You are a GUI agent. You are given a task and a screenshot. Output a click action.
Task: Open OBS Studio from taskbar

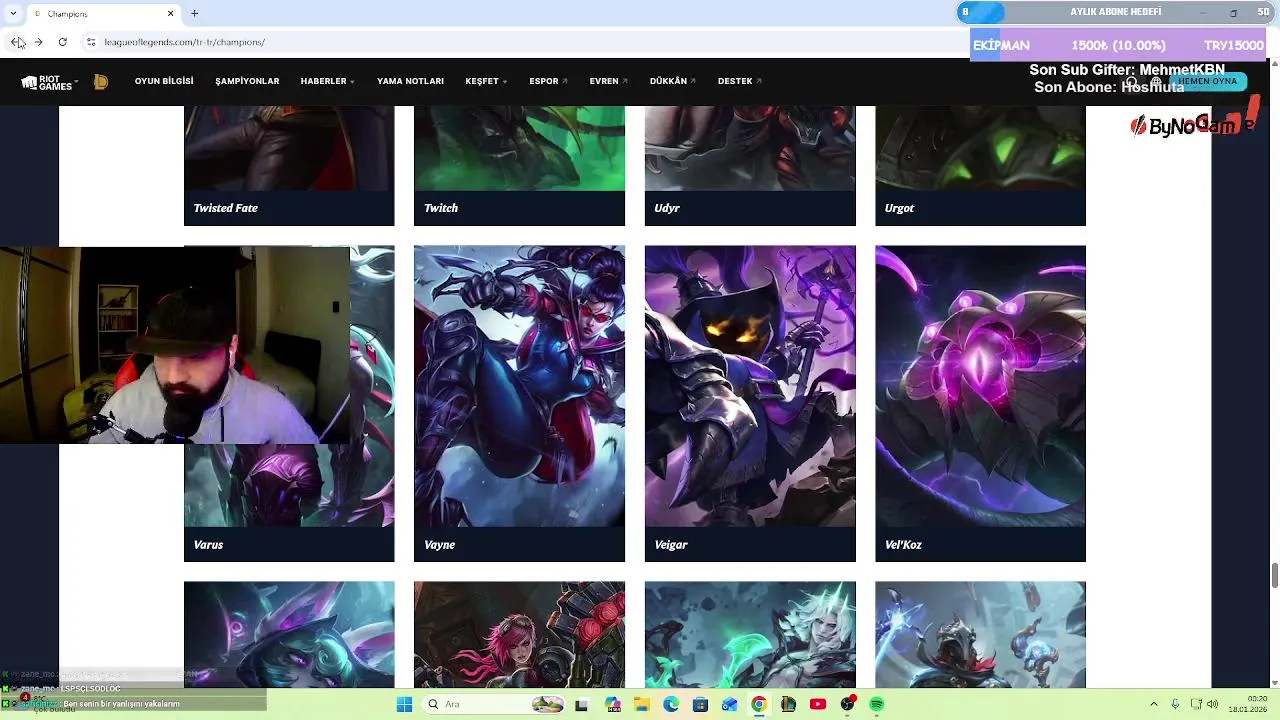tap(847, 704)
